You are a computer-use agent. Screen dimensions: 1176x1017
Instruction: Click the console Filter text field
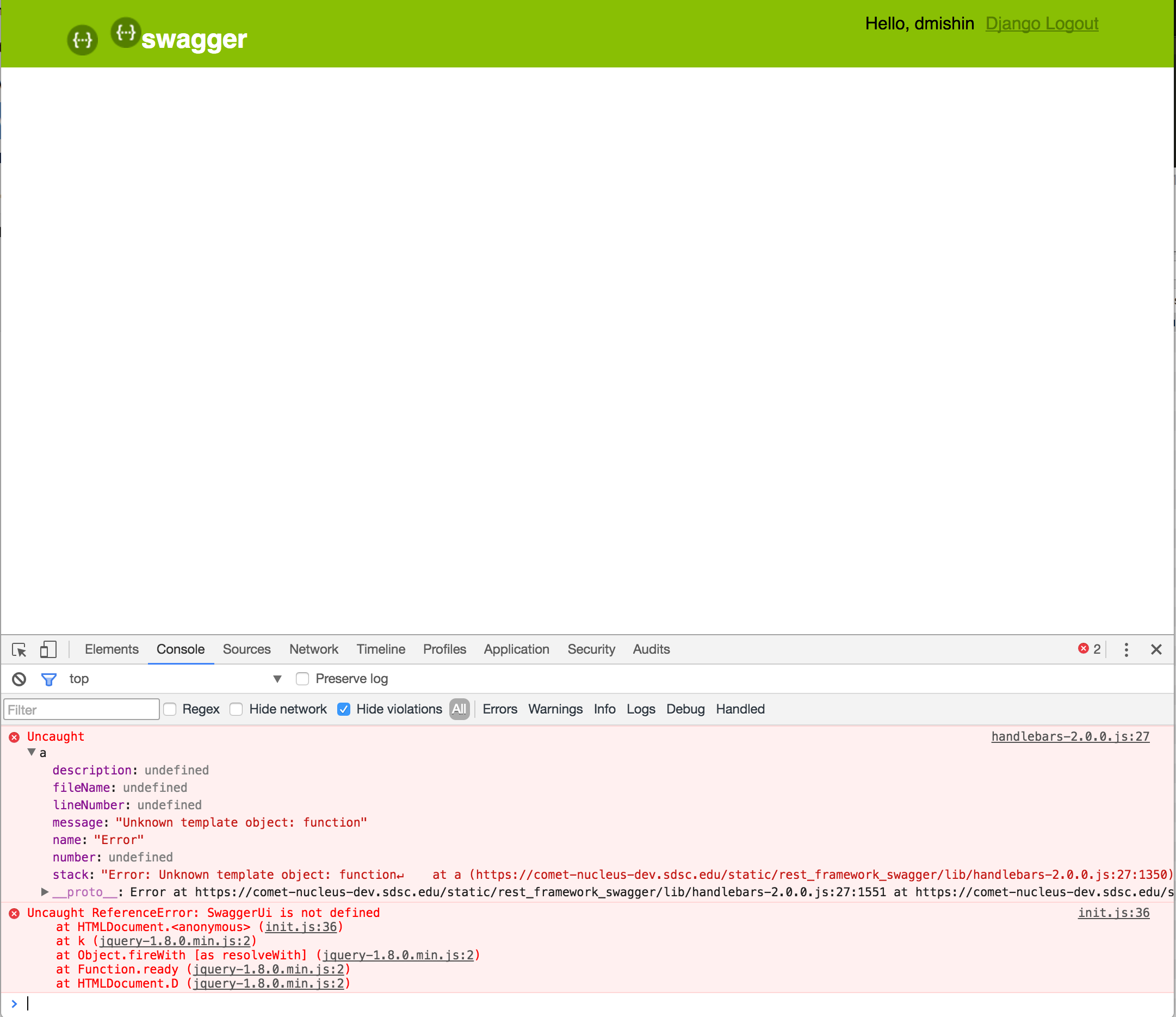pos(81,709)
